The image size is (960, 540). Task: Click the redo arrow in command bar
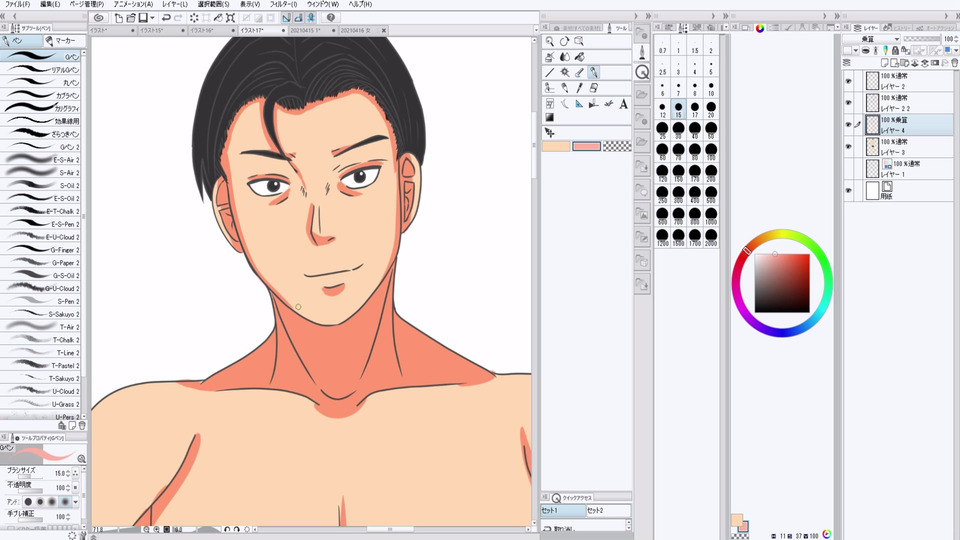pos(178,18)
